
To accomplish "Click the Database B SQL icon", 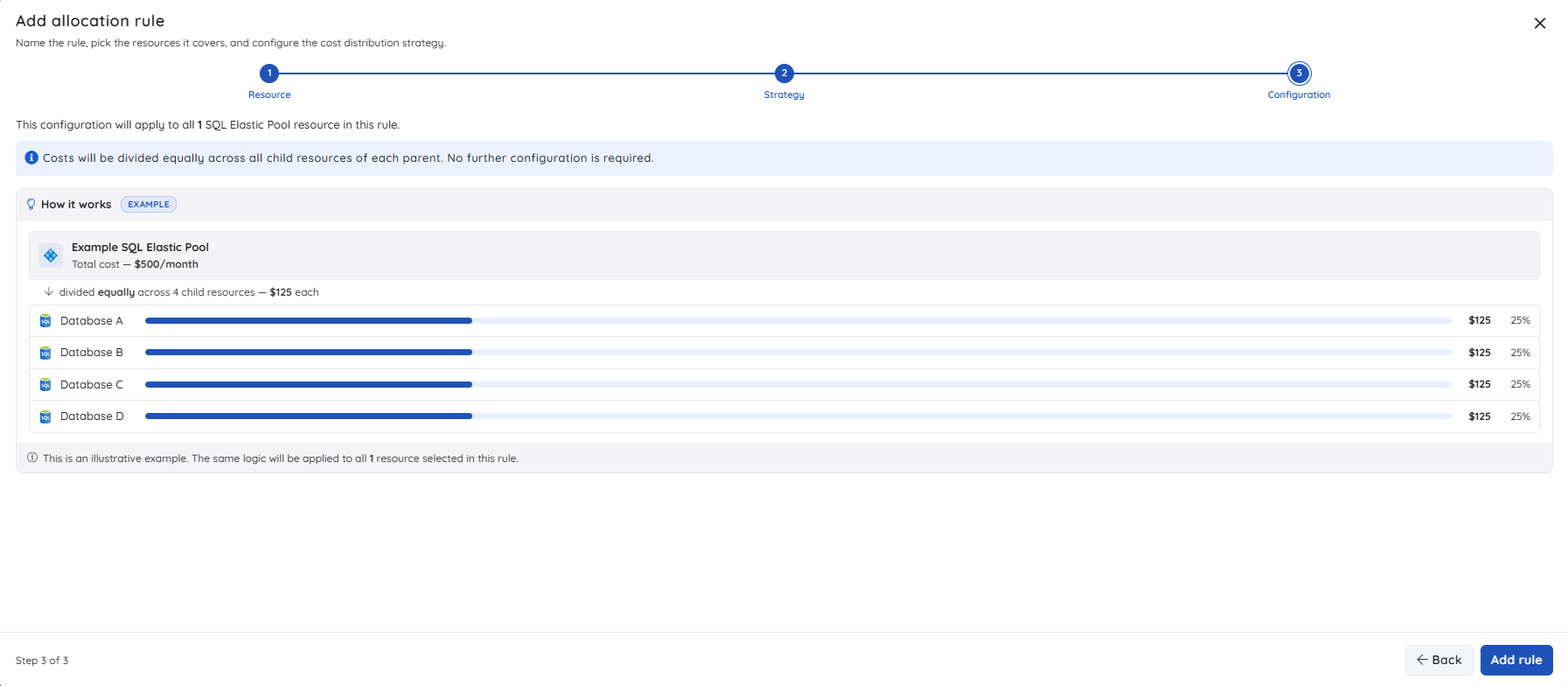I will pos(45,353).
